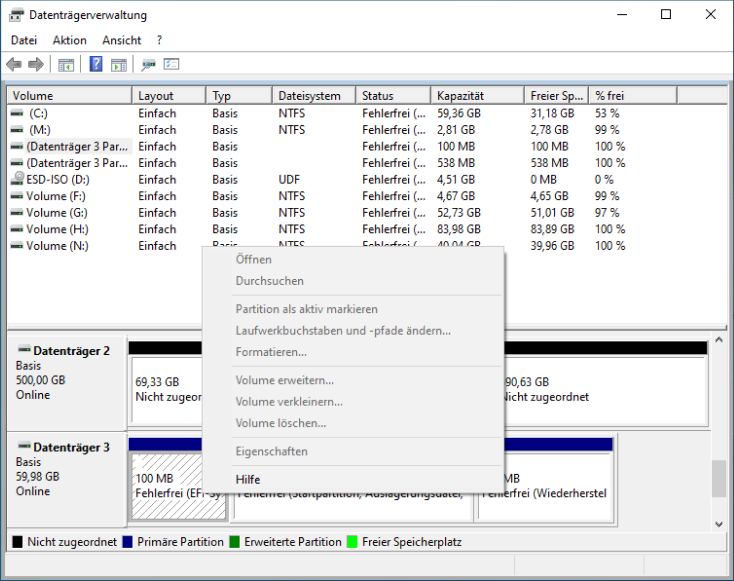The image size is (734, 581).
Task: Toggle the action pane toolbar icon
Action: coord(119,65)
